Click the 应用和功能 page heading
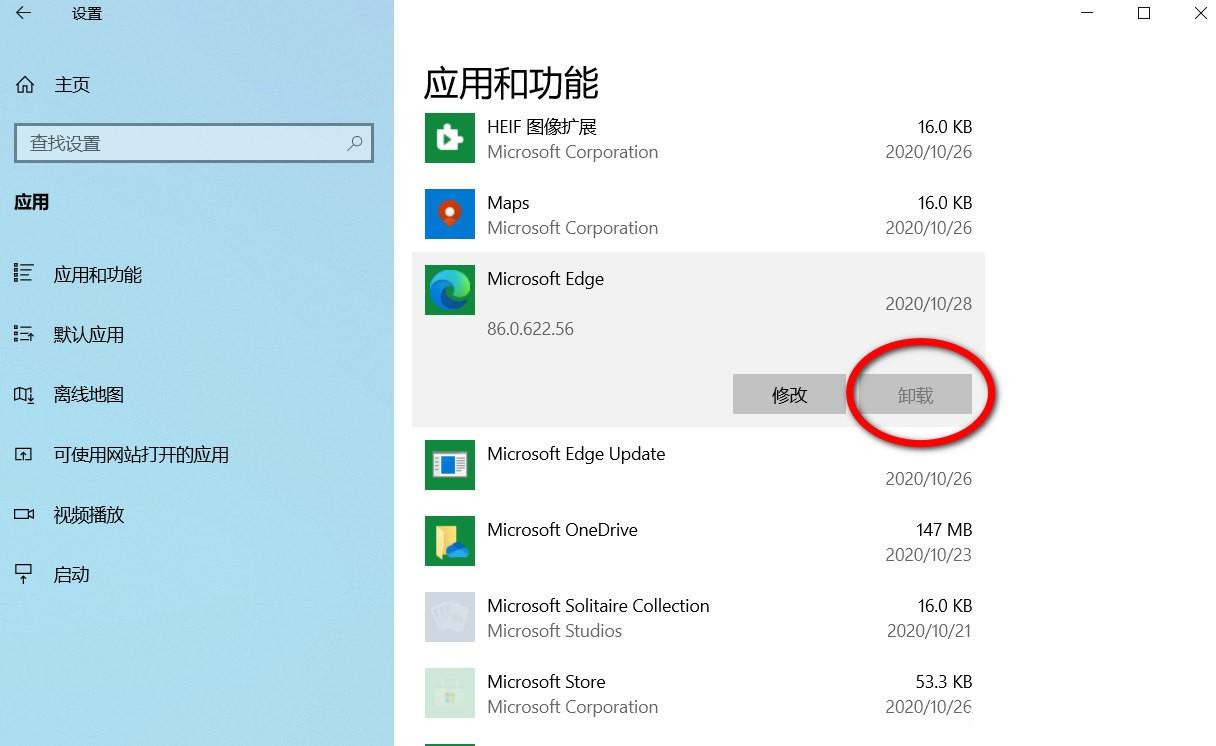Screen dimensions: 1216x746 tap(511, 83)
